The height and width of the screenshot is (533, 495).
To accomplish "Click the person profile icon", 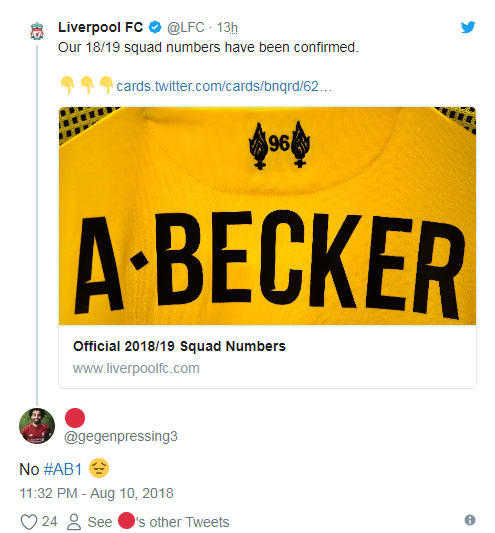I will pyautogui.click(x=74, y=522).
